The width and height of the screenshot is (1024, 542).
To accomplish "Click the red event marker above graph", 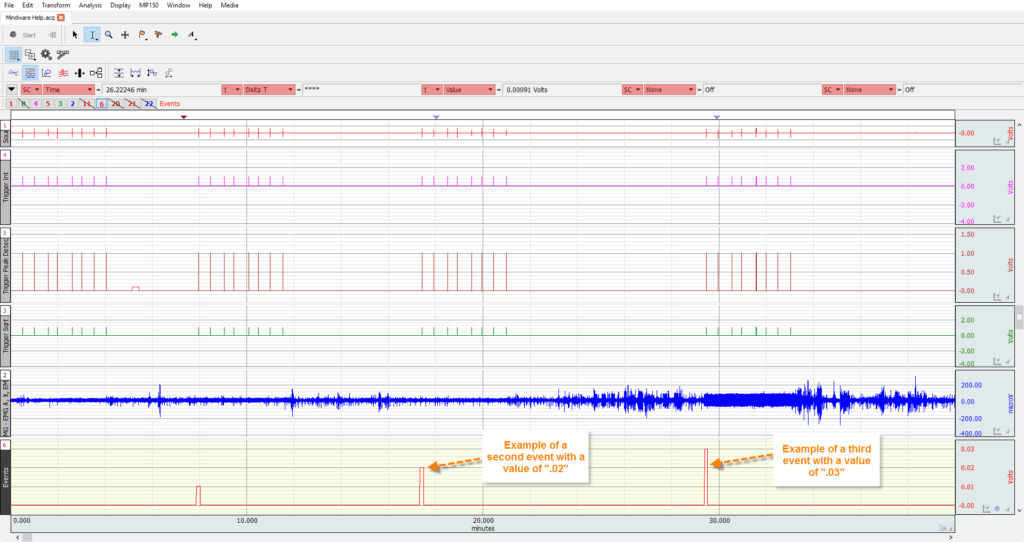I will coord(184,117).
